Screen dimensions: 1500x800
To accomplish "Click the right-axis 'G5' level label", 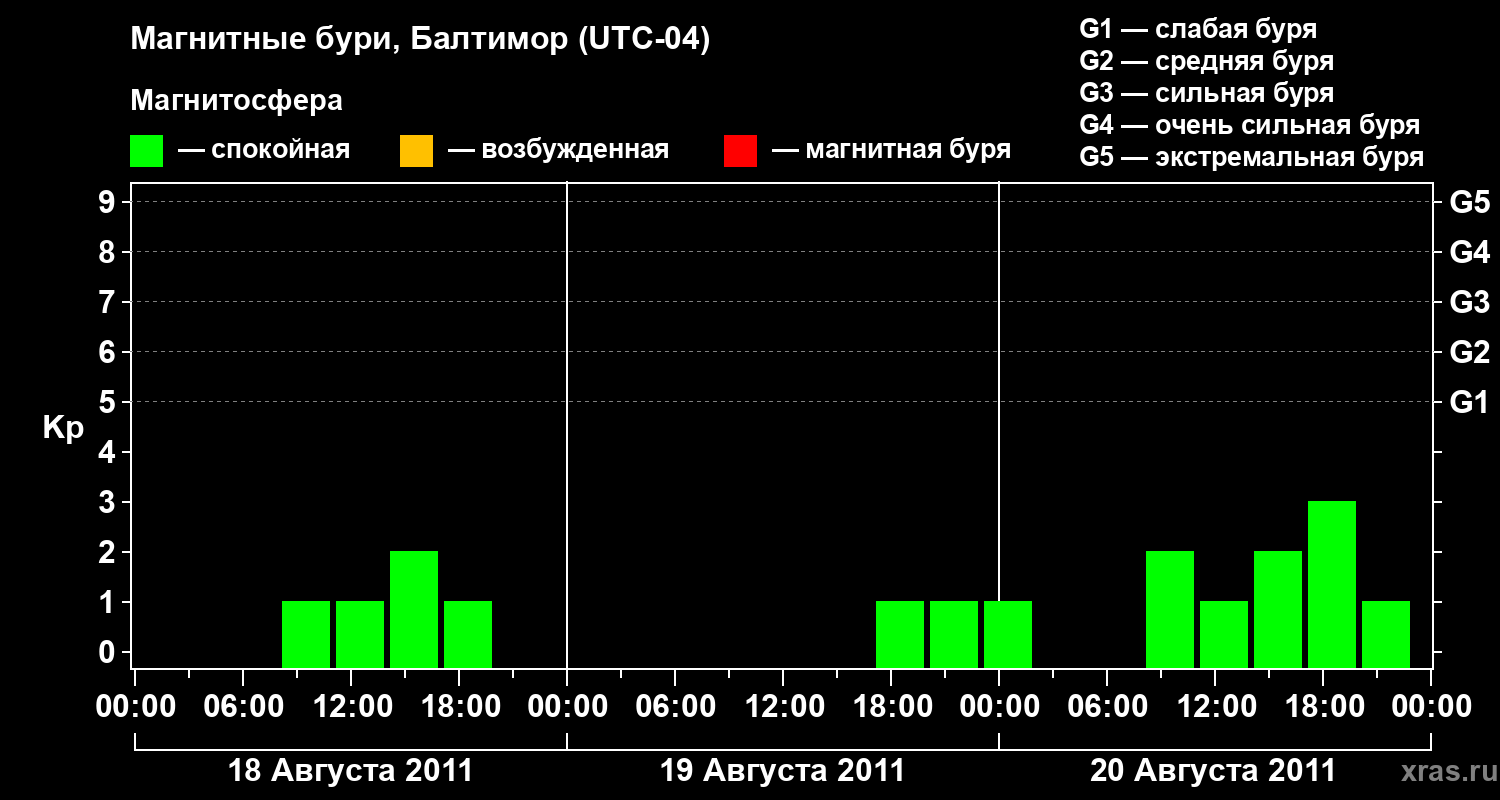I will (1469, 202).
